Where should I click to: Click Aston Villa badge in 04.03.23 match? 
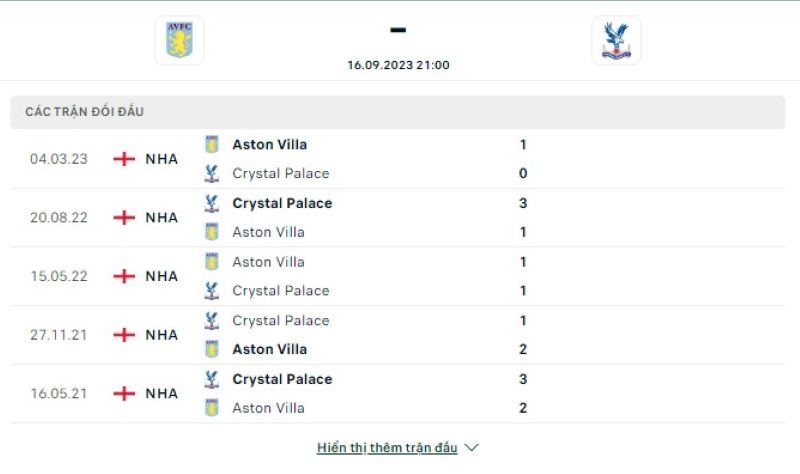[x=211, y=144]
